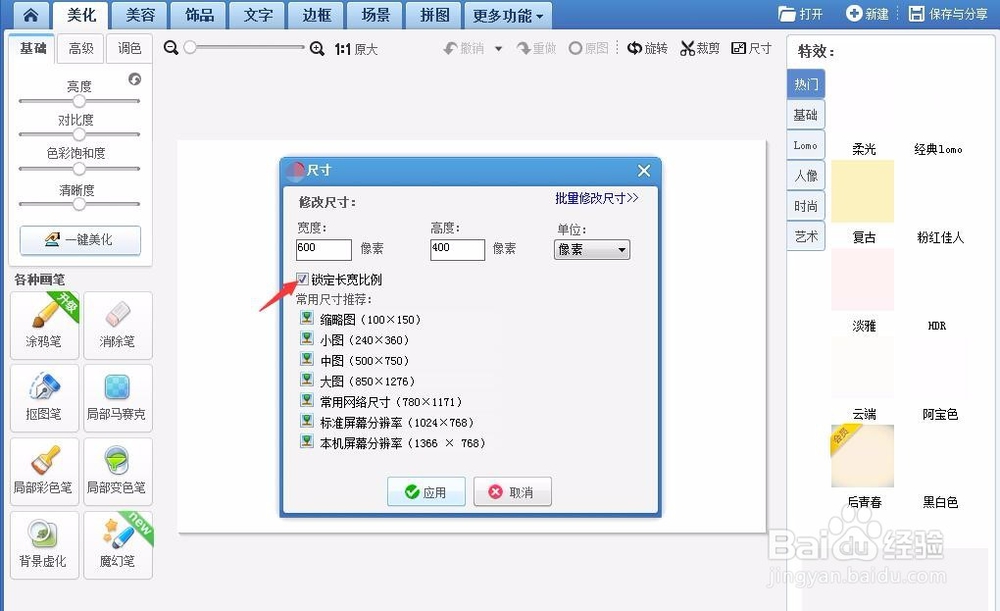Switch to the 文字 tab
Screen dimensions: 1000x611
258,15
